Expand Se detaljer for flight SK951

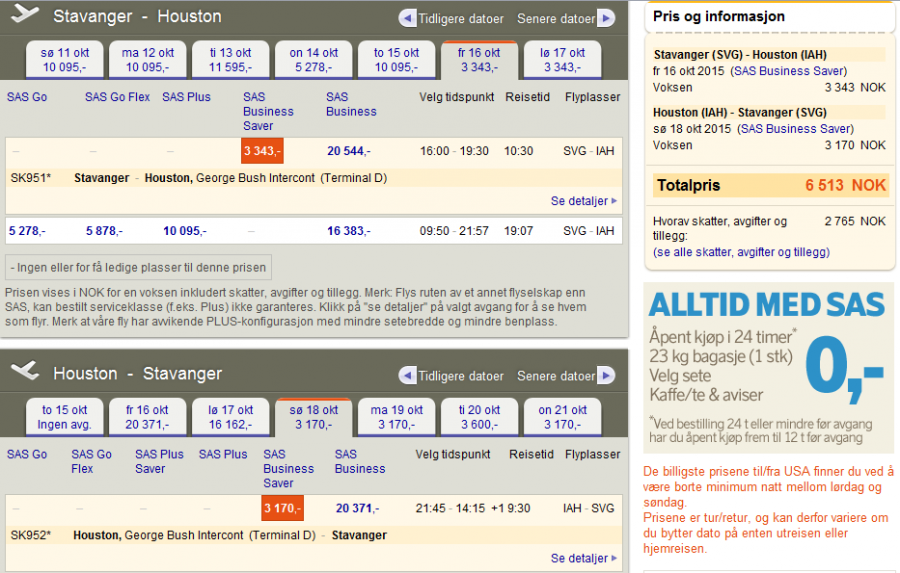[583, 201]
